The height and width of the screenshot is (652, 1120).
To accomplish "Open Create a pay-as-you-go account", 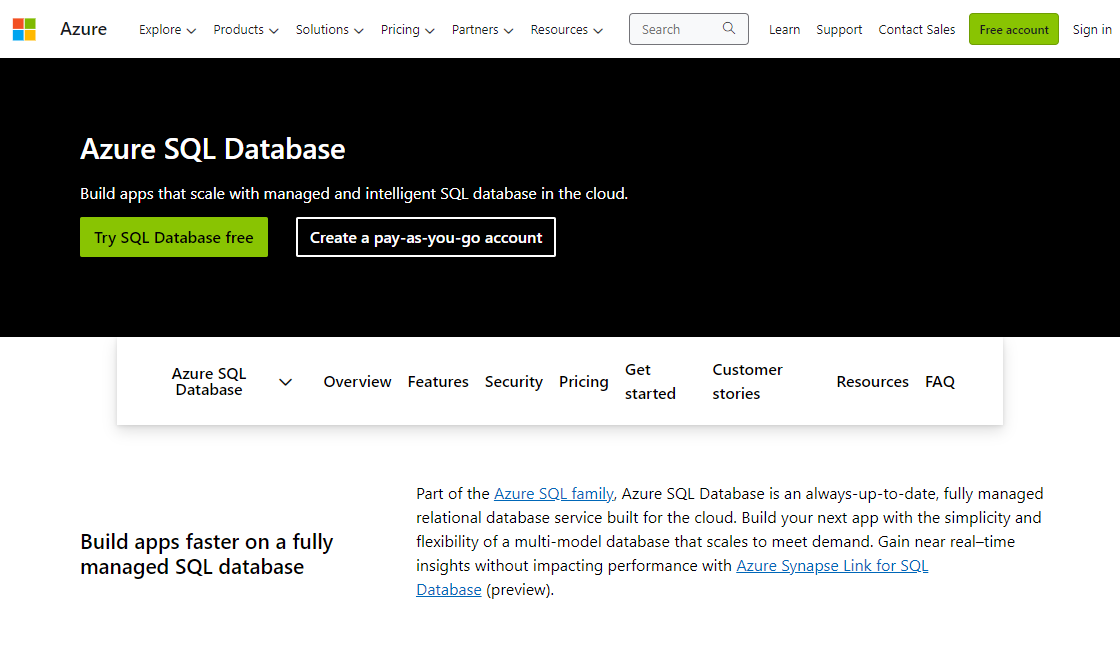I will click(425, 237).
